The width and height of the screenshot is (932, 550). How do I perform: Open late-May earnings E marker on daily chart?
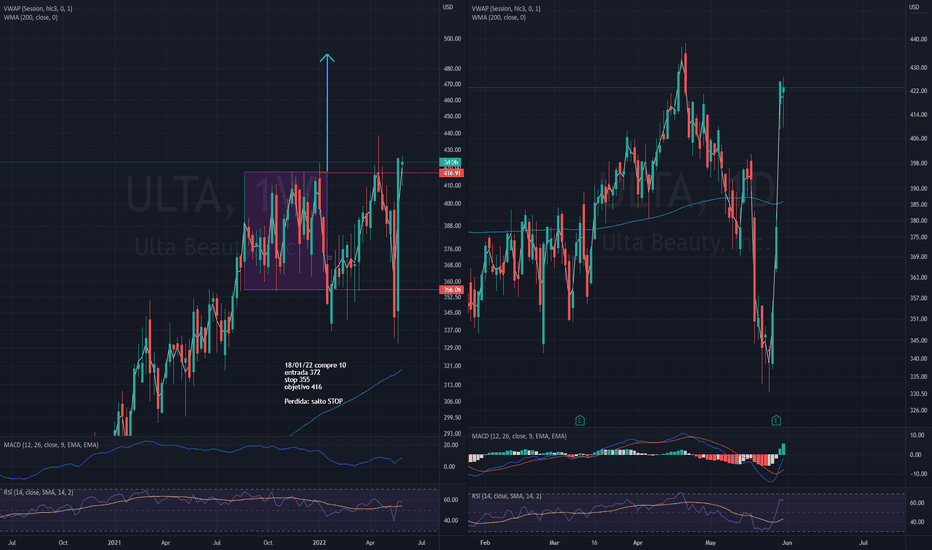click(776, 420)
